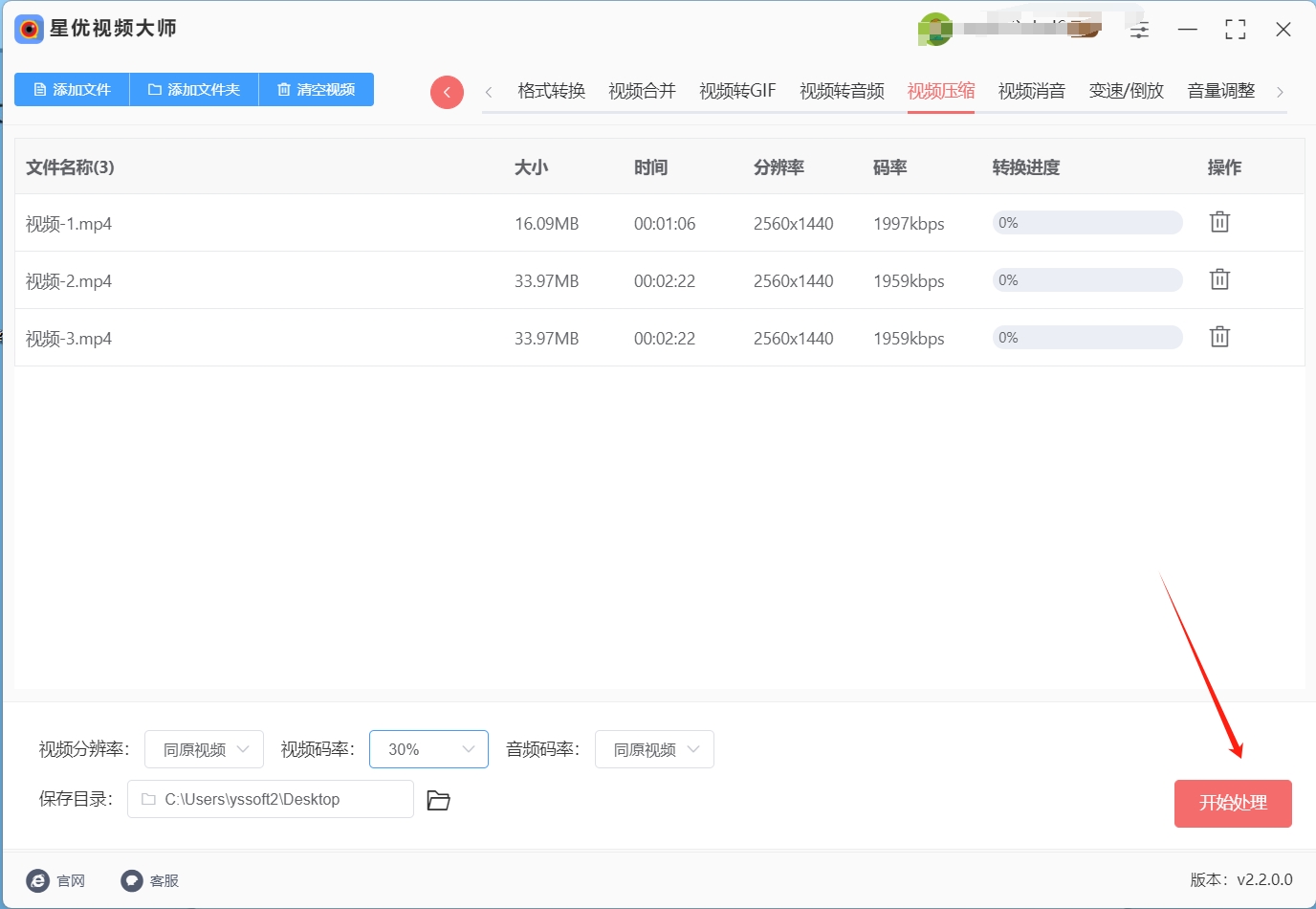Select file name 视频-1.mp4
This screenshot has height=909, width=1316.
click(69, 224)
